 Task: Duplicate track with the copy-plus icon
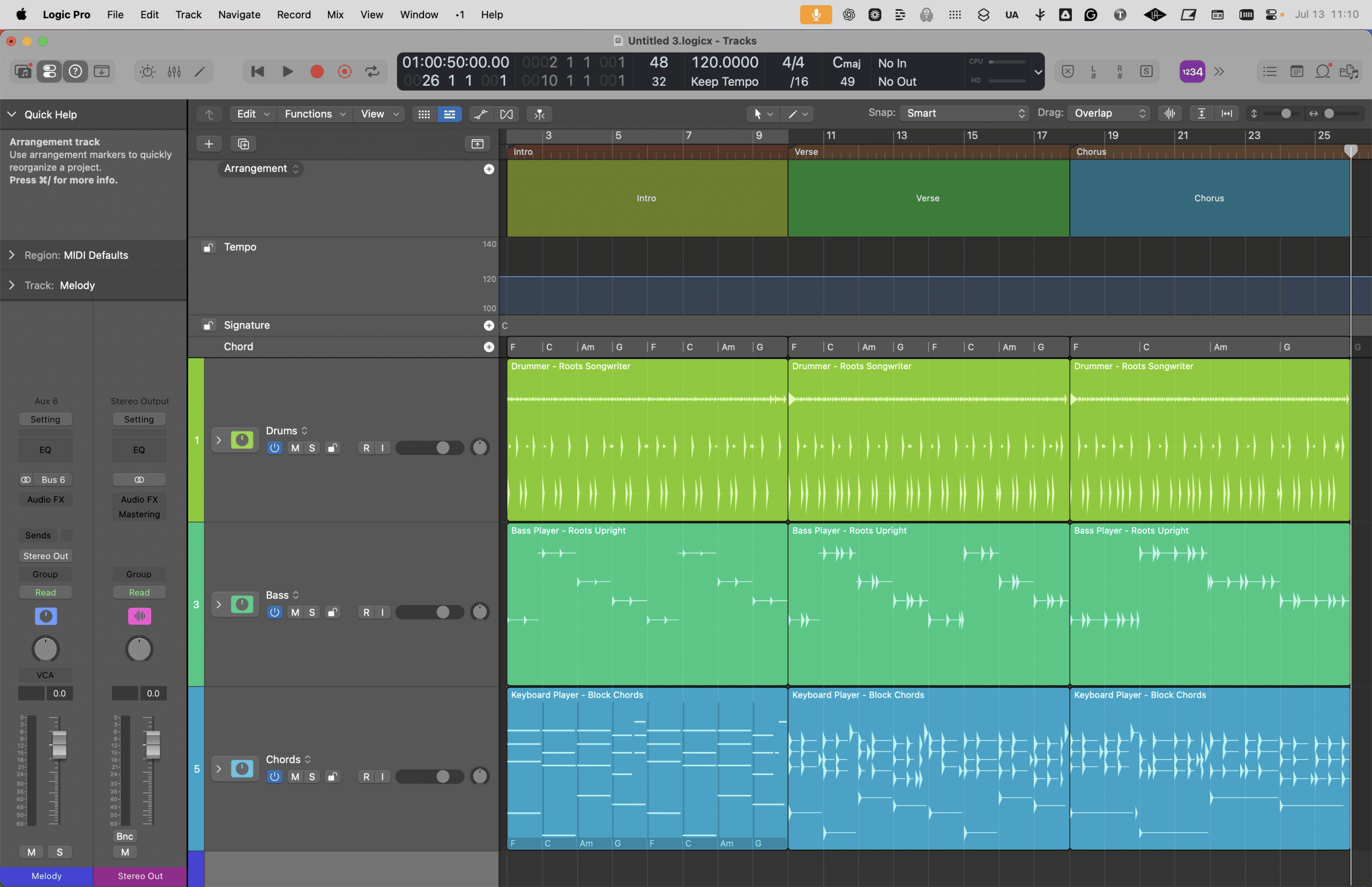click(243, 144)
